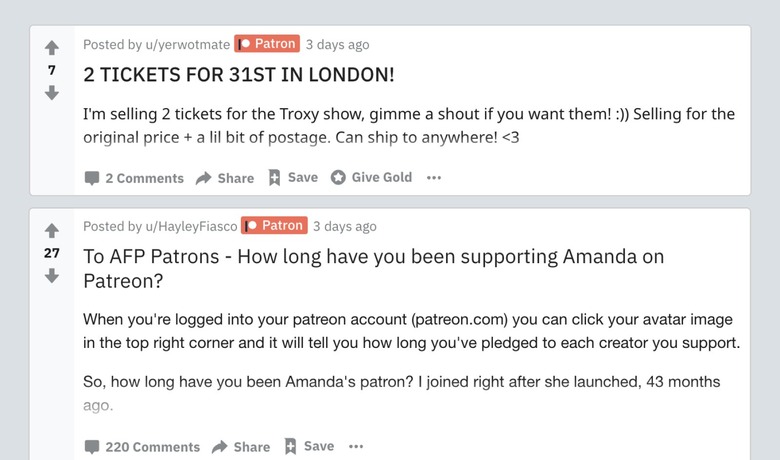Share the London tickets post
780x460 pixels.
click(225, 178)
